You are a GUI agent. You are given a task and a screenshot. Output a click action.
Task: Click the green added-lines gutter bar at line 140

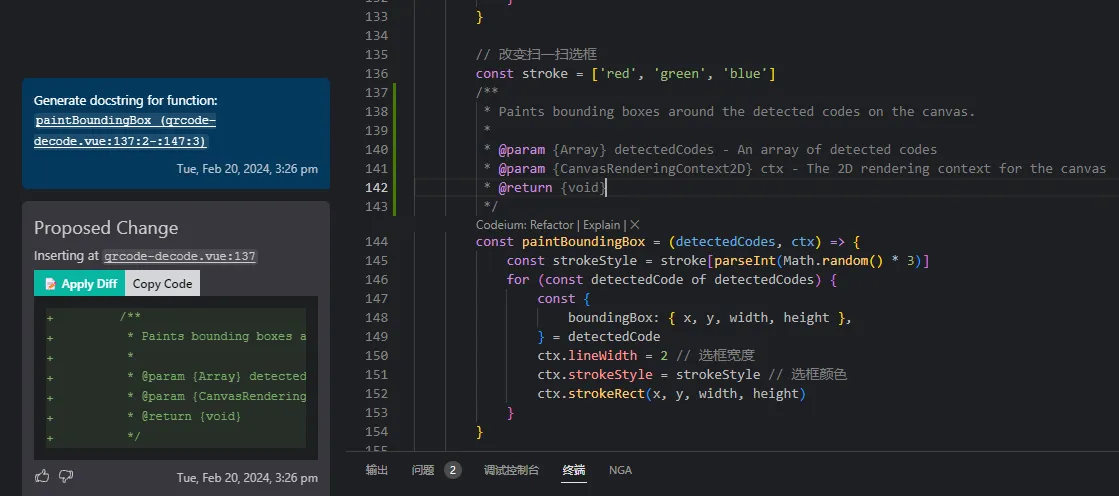[x=394, y=149]
